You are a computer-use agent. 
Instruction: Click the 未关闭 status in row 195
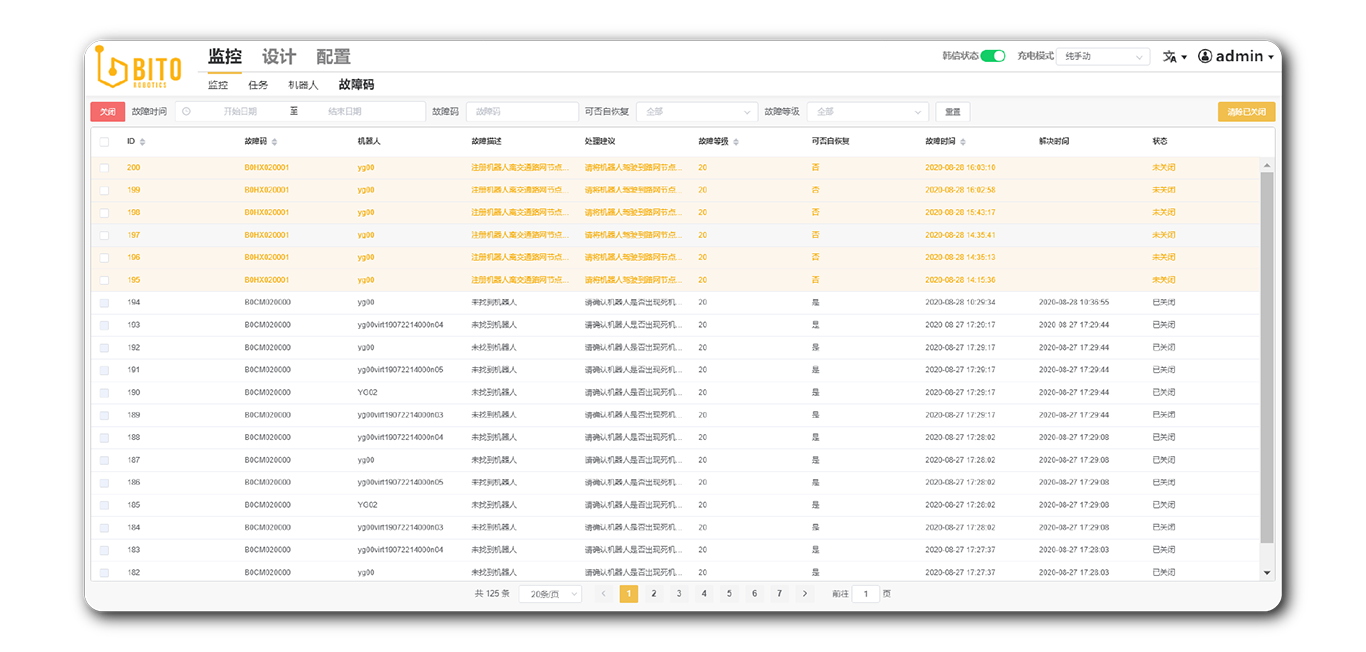[1164, 280]
